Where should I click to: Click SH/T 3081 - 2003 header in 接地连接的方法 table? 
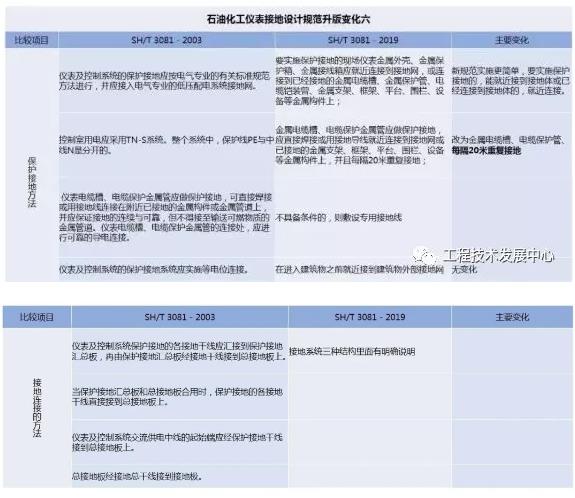coord(180,317)
